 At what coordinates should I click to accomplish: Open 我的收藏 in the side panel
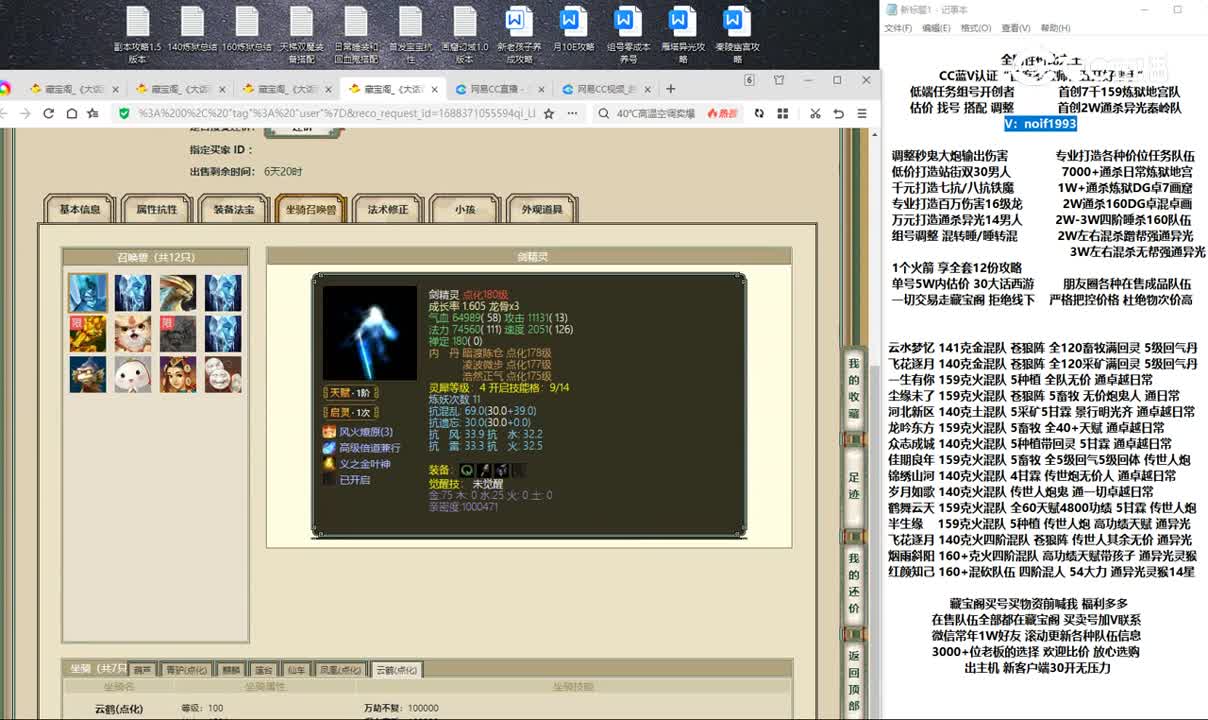853,388
